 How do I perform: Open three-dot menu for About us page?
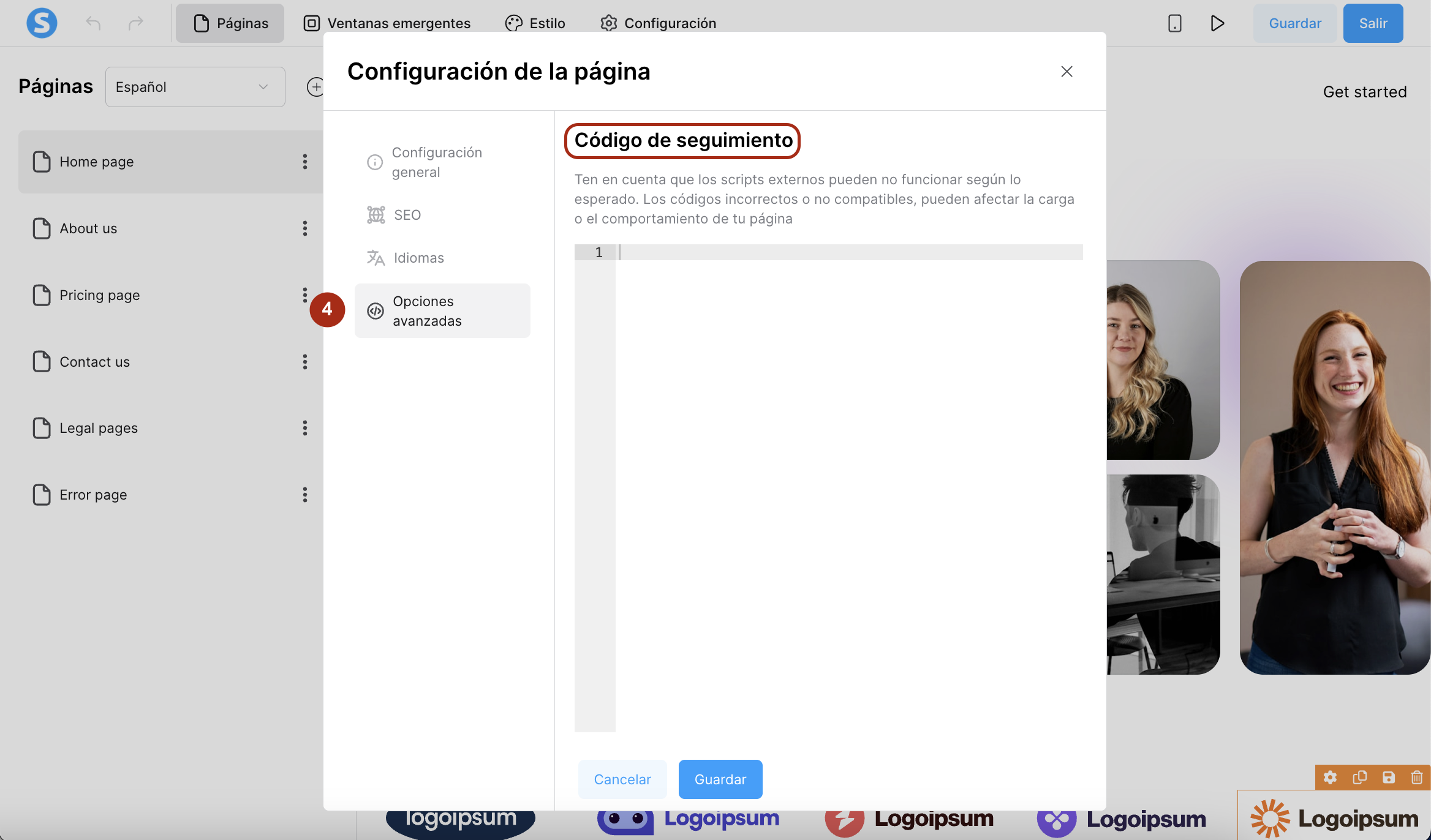tap(304, 228)
